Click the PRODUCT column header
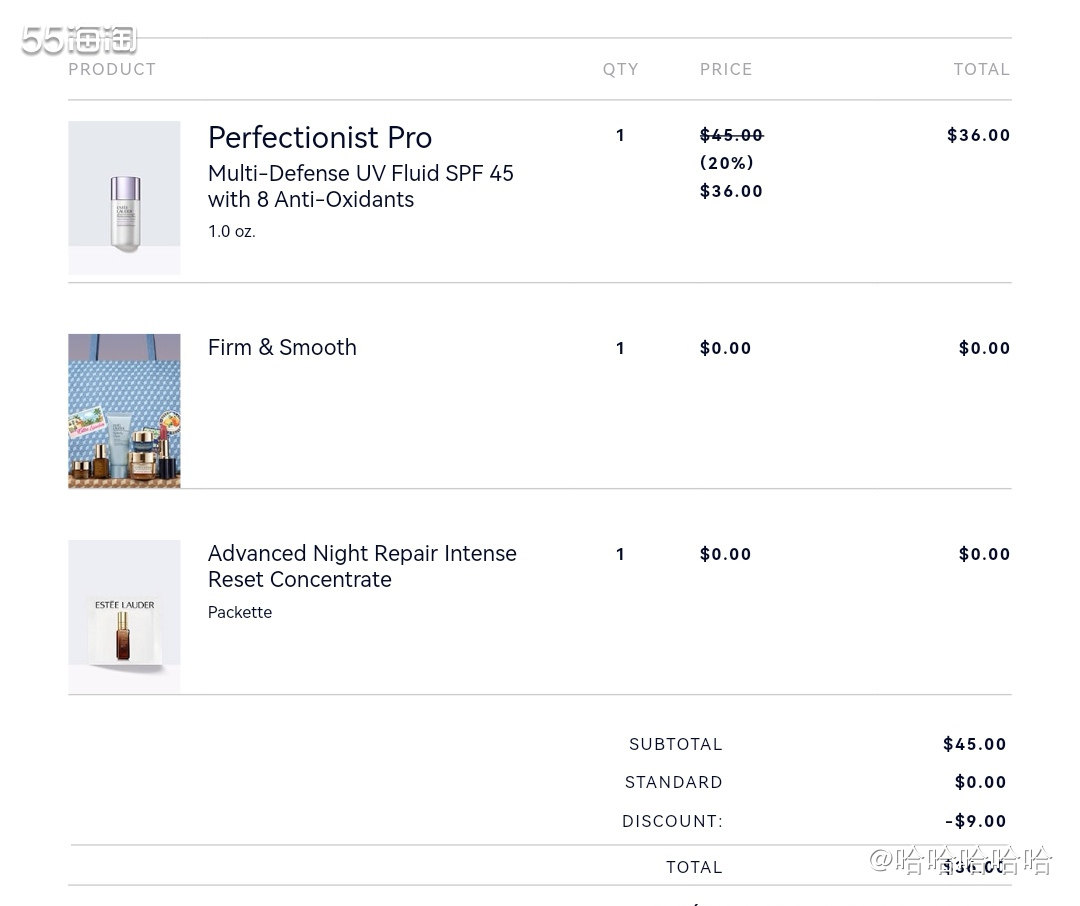The height and width of the screenshot is (906, 1080). 112,70
